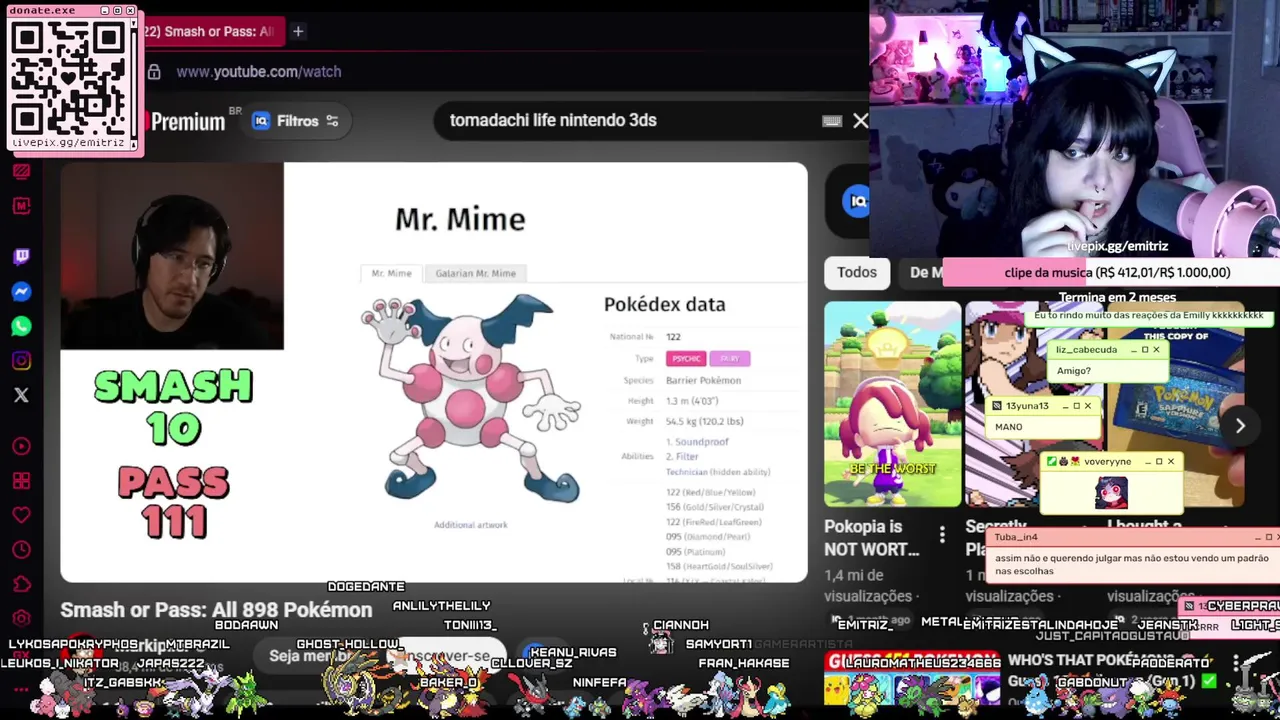
Task: Click the YouTube Premium logo
Action: click(188, 122)
